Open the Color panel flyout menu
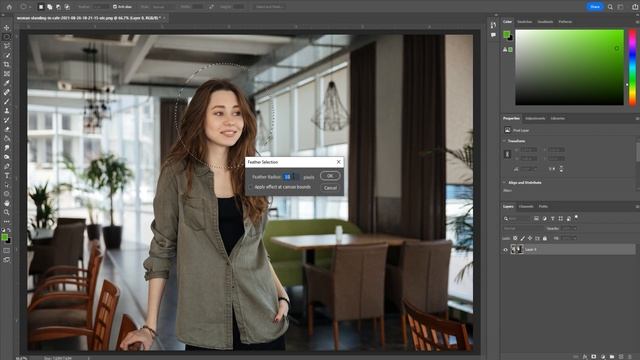Screen dimensions: 640x360 (637, 22)
